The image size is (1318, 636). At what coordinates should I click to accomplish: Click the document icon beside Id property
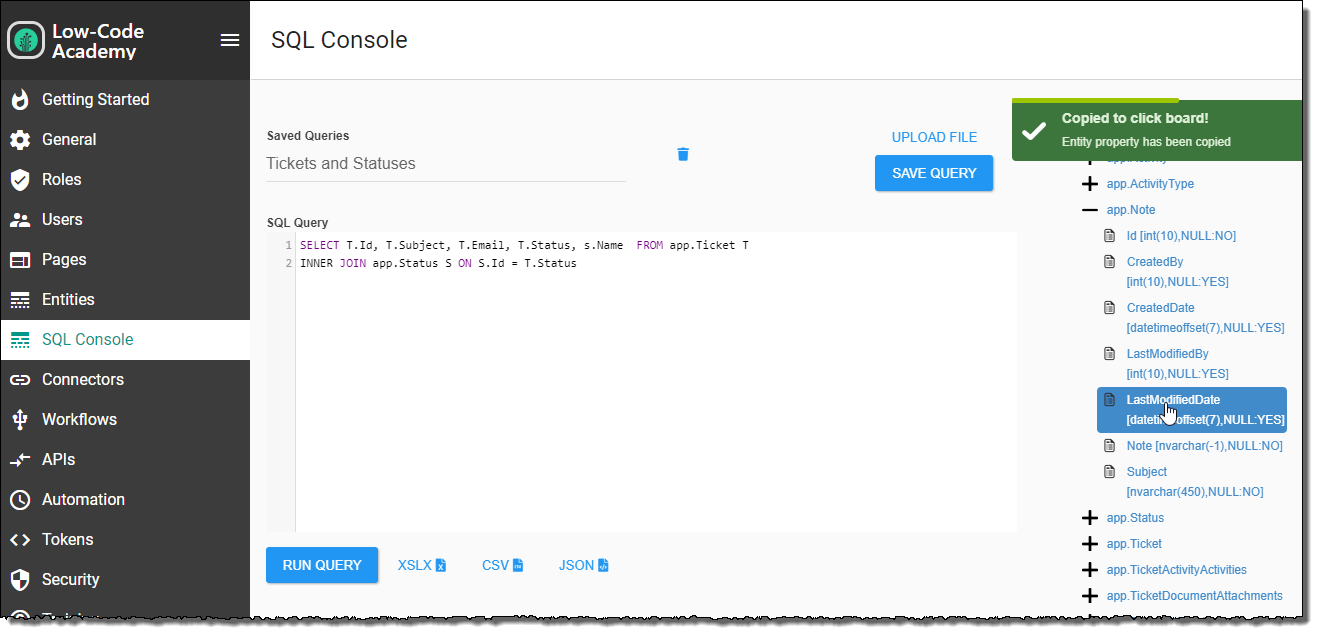point(1109,236)
